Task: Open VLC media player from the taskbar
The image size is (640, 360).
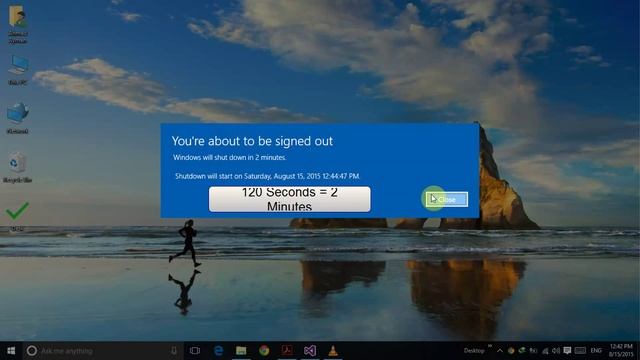Action: [333, 351]
